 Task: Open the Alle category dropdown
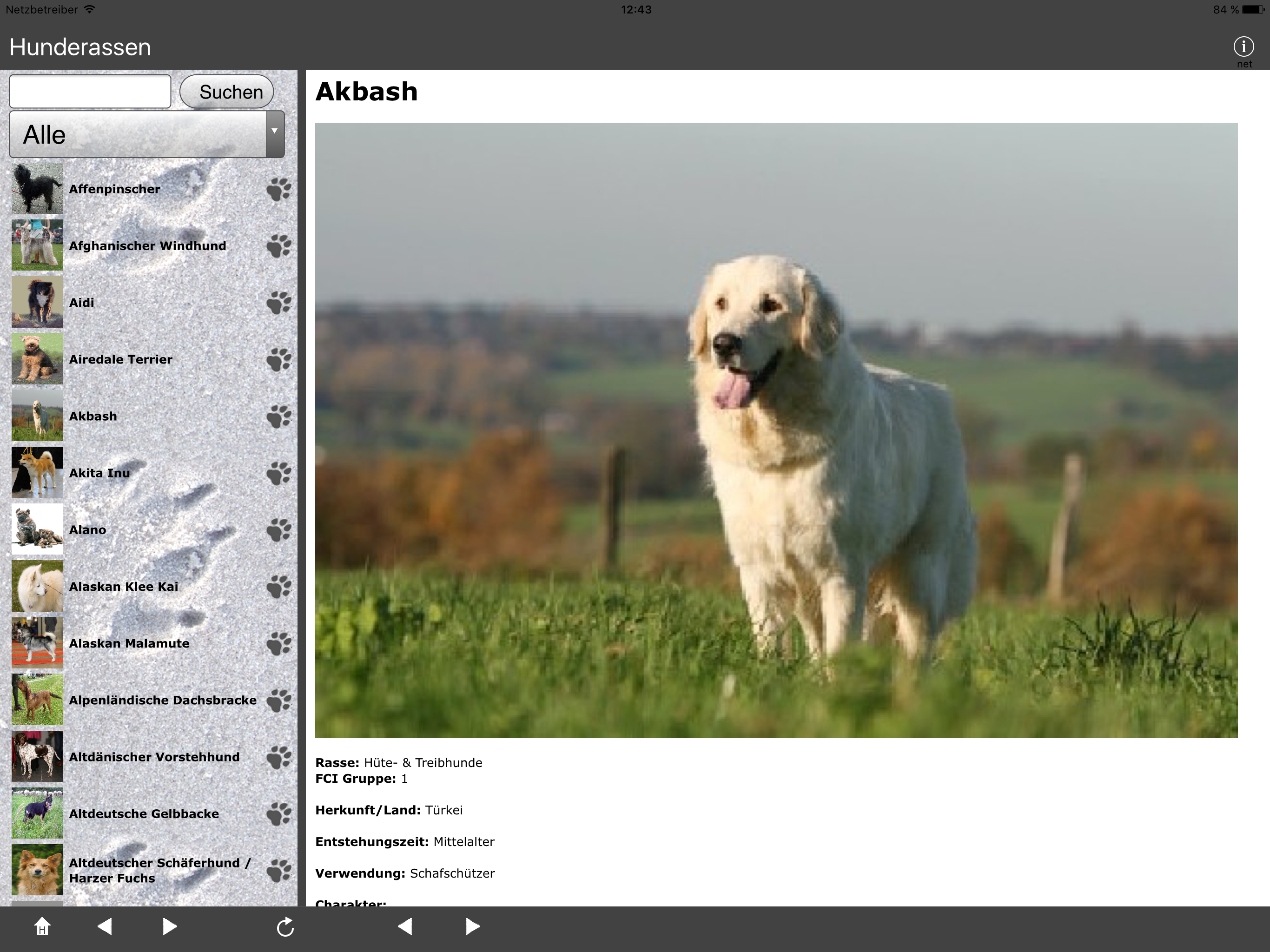click(138, 135)
